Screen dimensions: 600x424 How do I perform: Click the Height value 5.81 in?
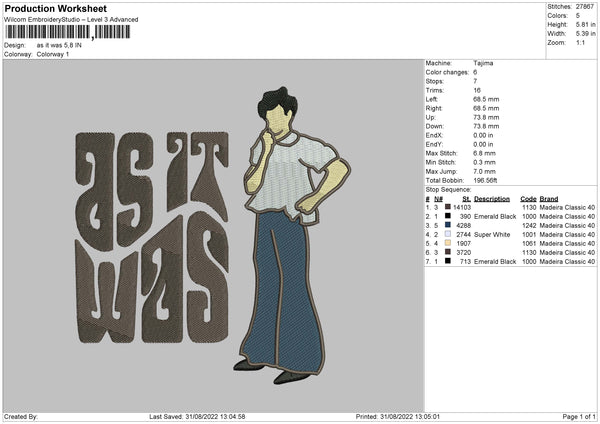(x=585, y=24)
